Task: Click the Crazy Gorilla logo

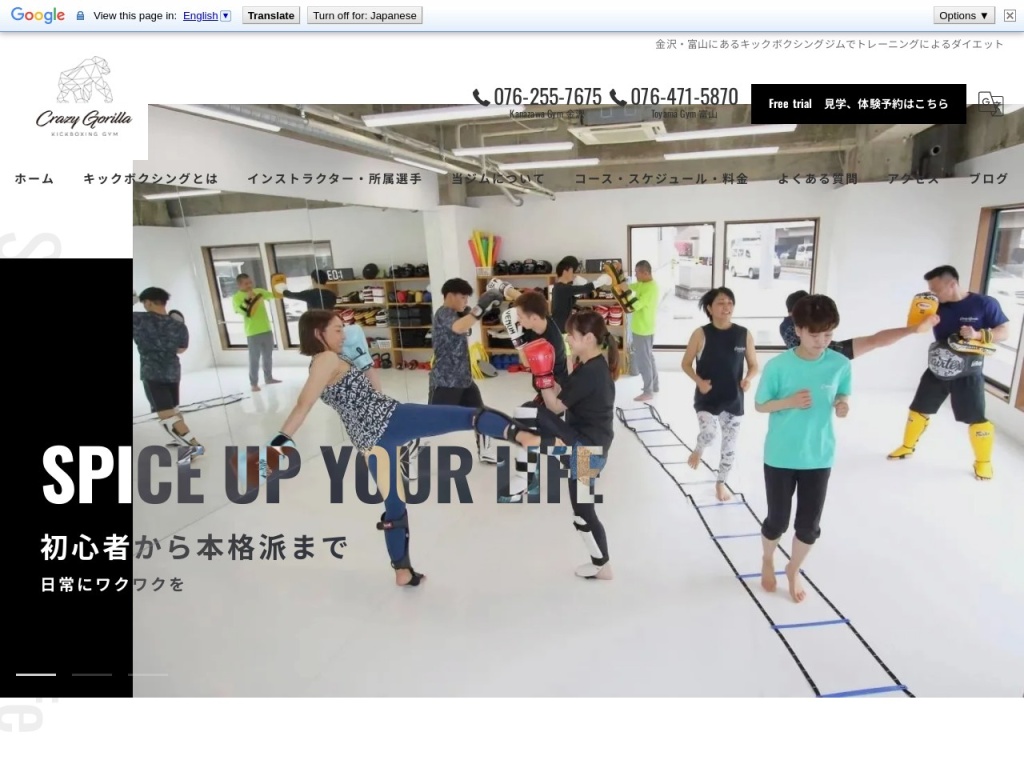Action: 84,97
